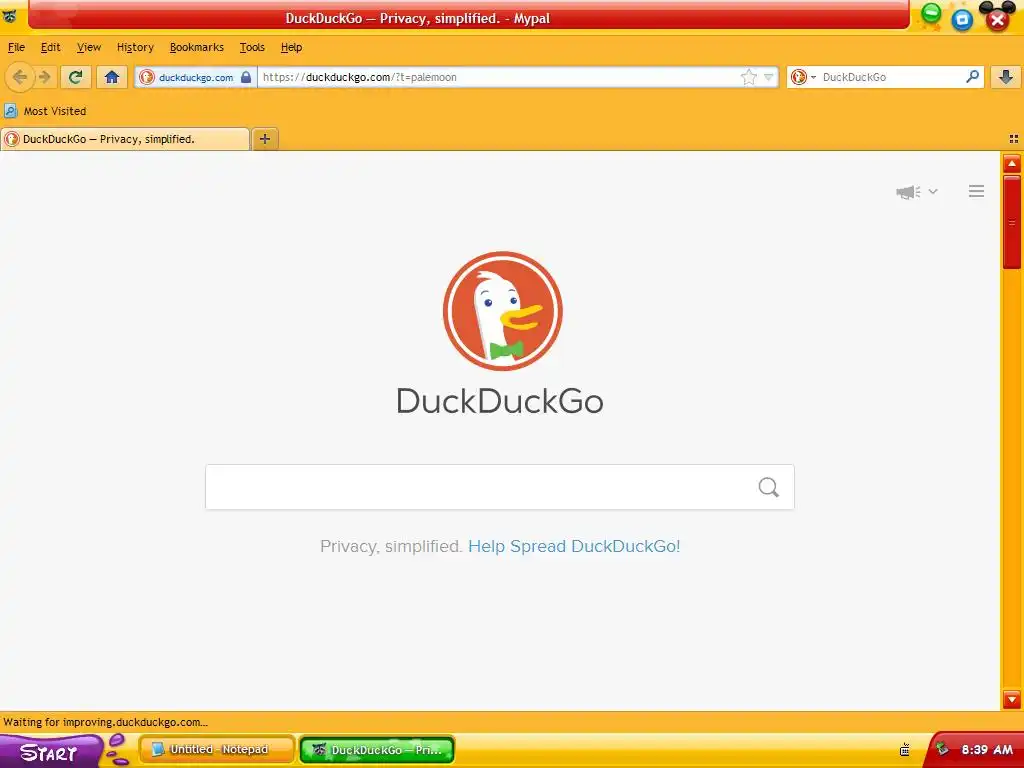Viewport: 1024px width, 768px height.
Task: Open the Bookmarks menu
Action: (x=197, y=47)
